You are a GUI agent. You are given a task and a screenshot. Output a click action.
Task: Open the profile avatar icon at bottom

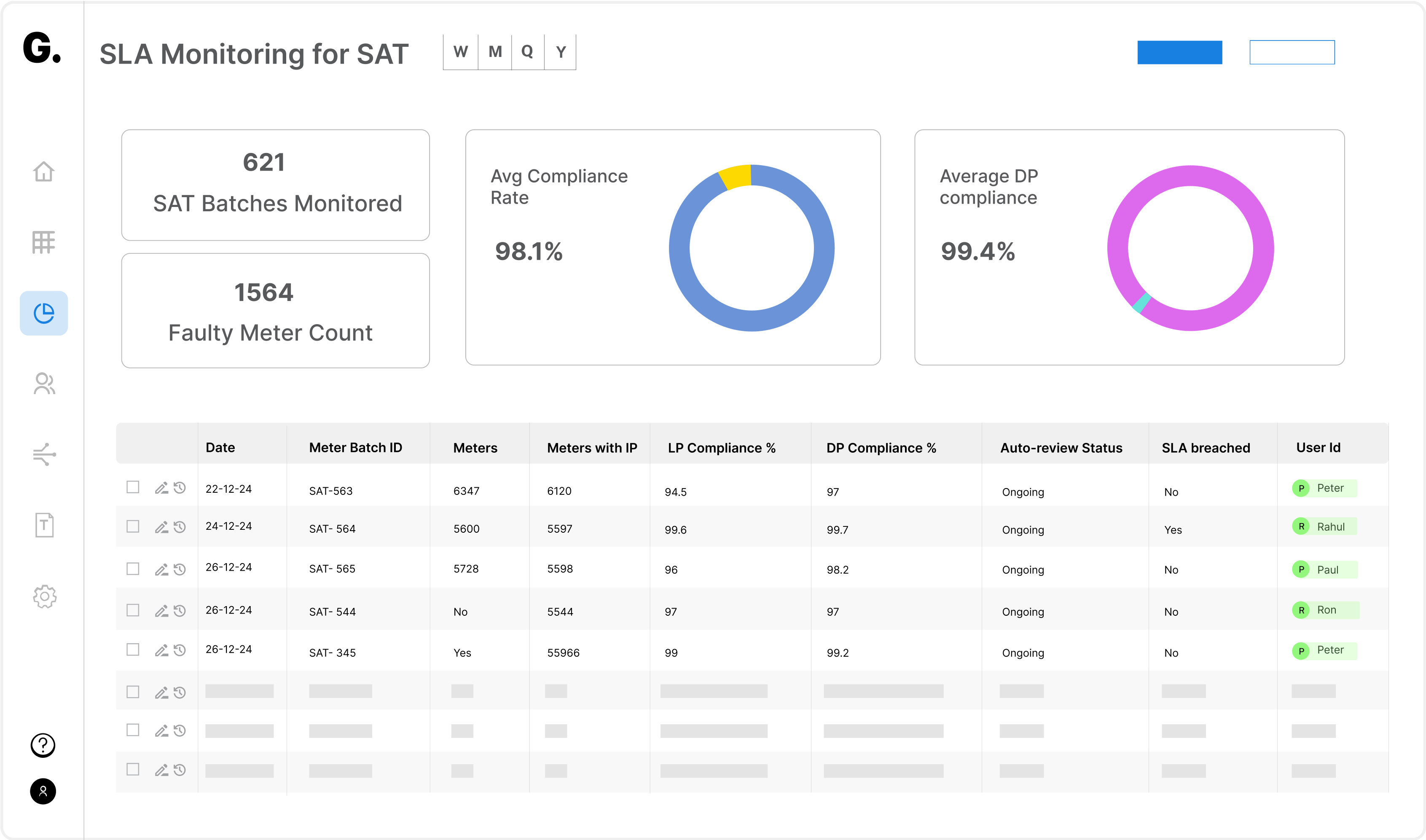[x=43, y=792]
